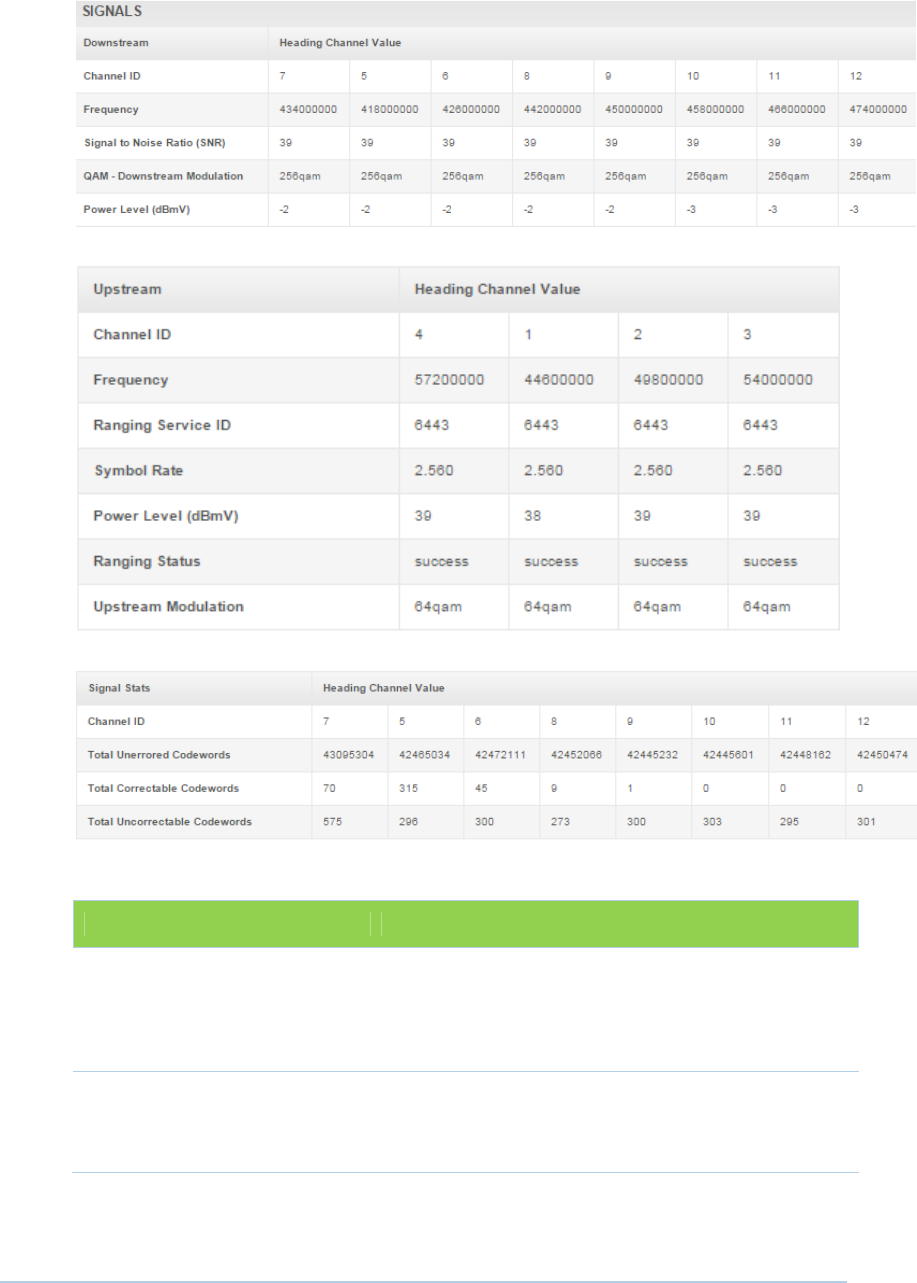
Task: Select unerrored codewords value 42450474
Action: click(883, 754)
